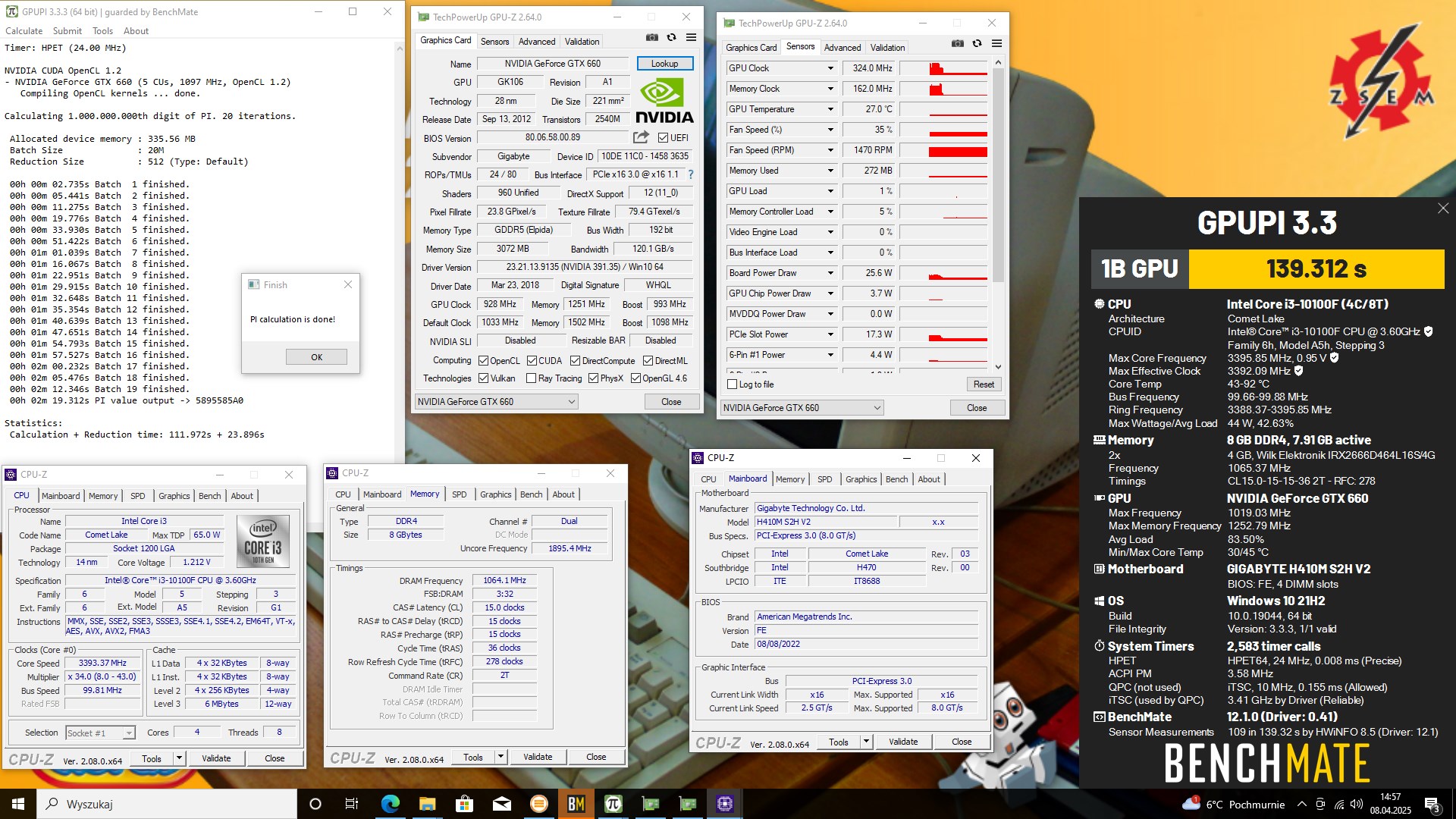
Task: Open Mail app from taskbar
Action: pos(501,804)
